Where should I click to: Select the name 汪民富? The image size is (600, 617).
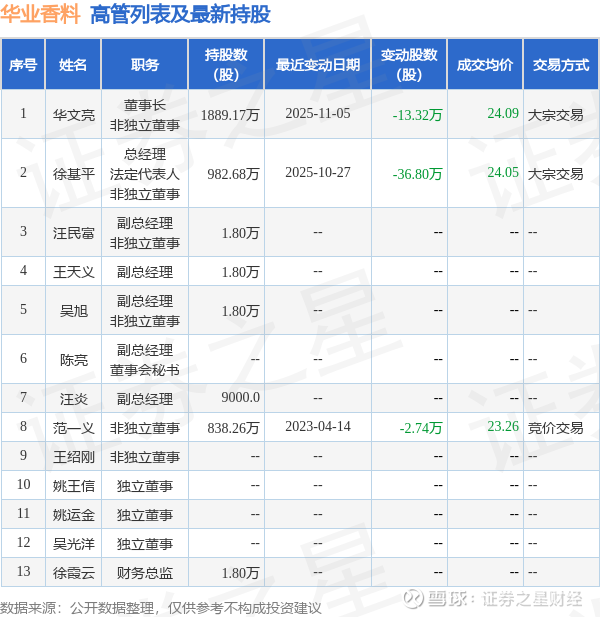point(74,233)
